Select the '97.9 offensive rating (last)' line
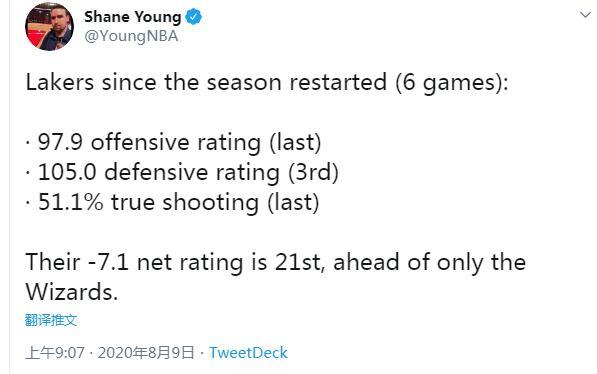 173,143
